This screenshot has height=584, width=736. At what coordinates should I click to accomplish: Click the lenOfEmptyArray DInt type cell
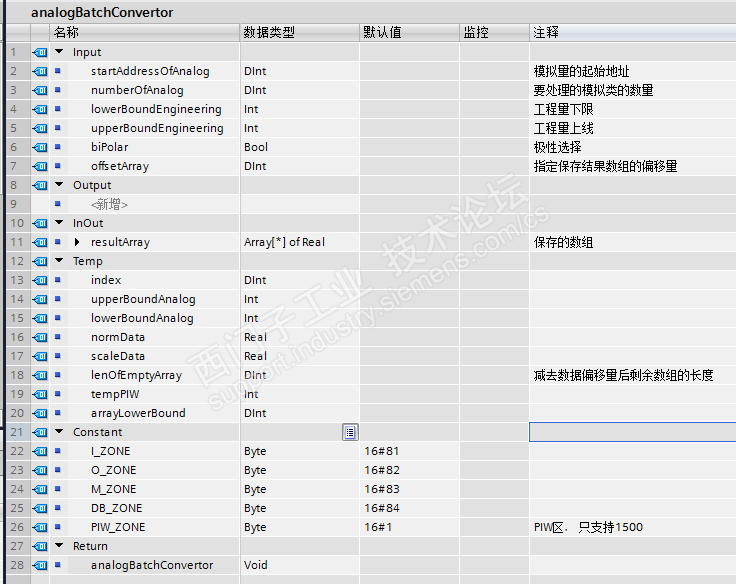(x=299, y=375)
